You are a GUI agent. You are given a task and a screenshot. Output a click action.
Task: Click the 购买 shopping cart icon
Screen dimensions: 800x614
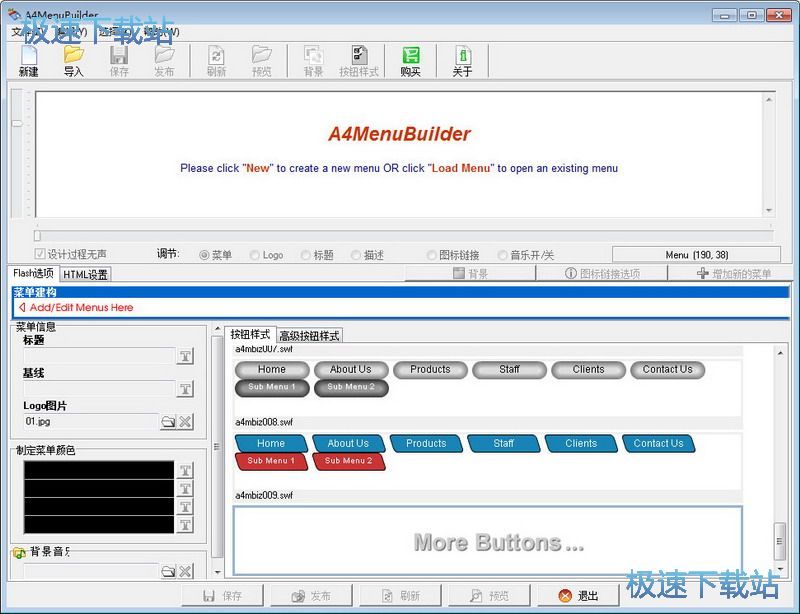point(411,61)
